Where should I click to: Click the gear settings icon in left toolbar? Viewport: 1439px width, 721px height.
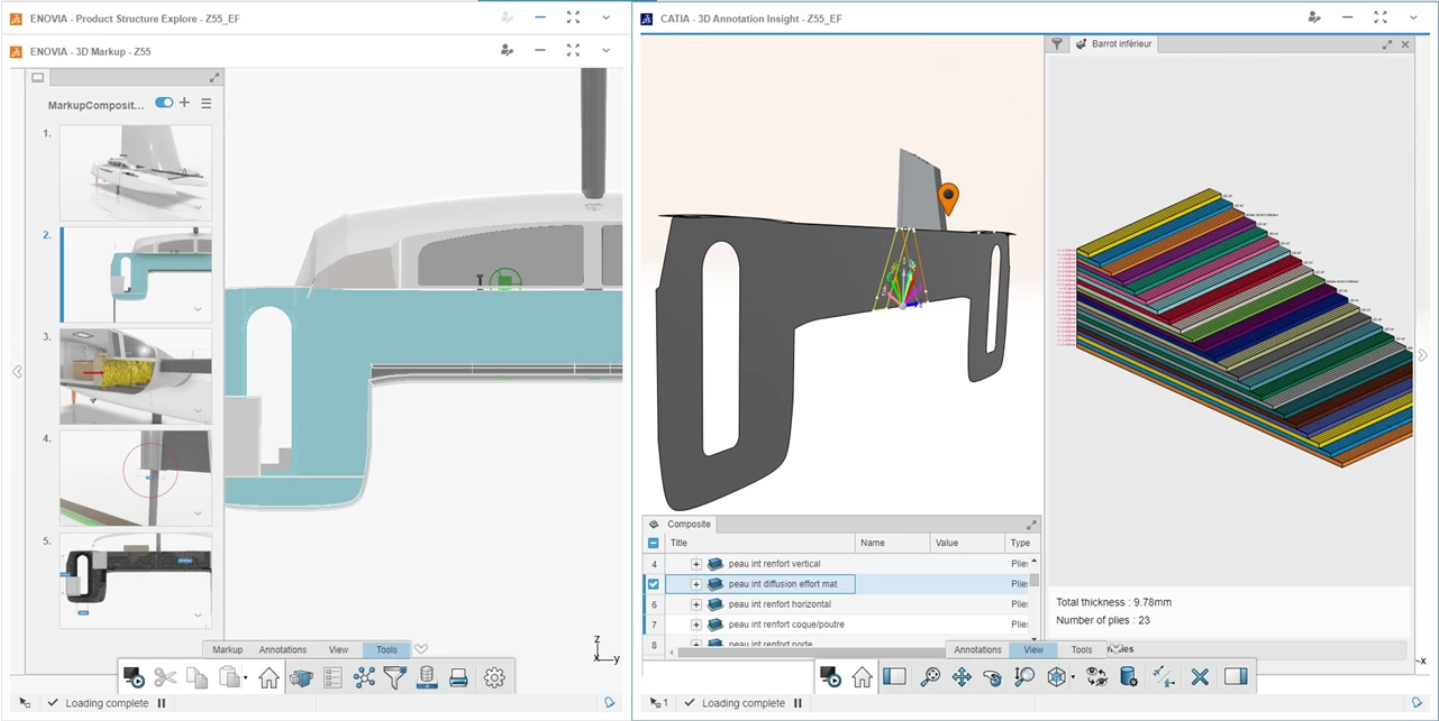pyautogui.click(x=494, y=678)
